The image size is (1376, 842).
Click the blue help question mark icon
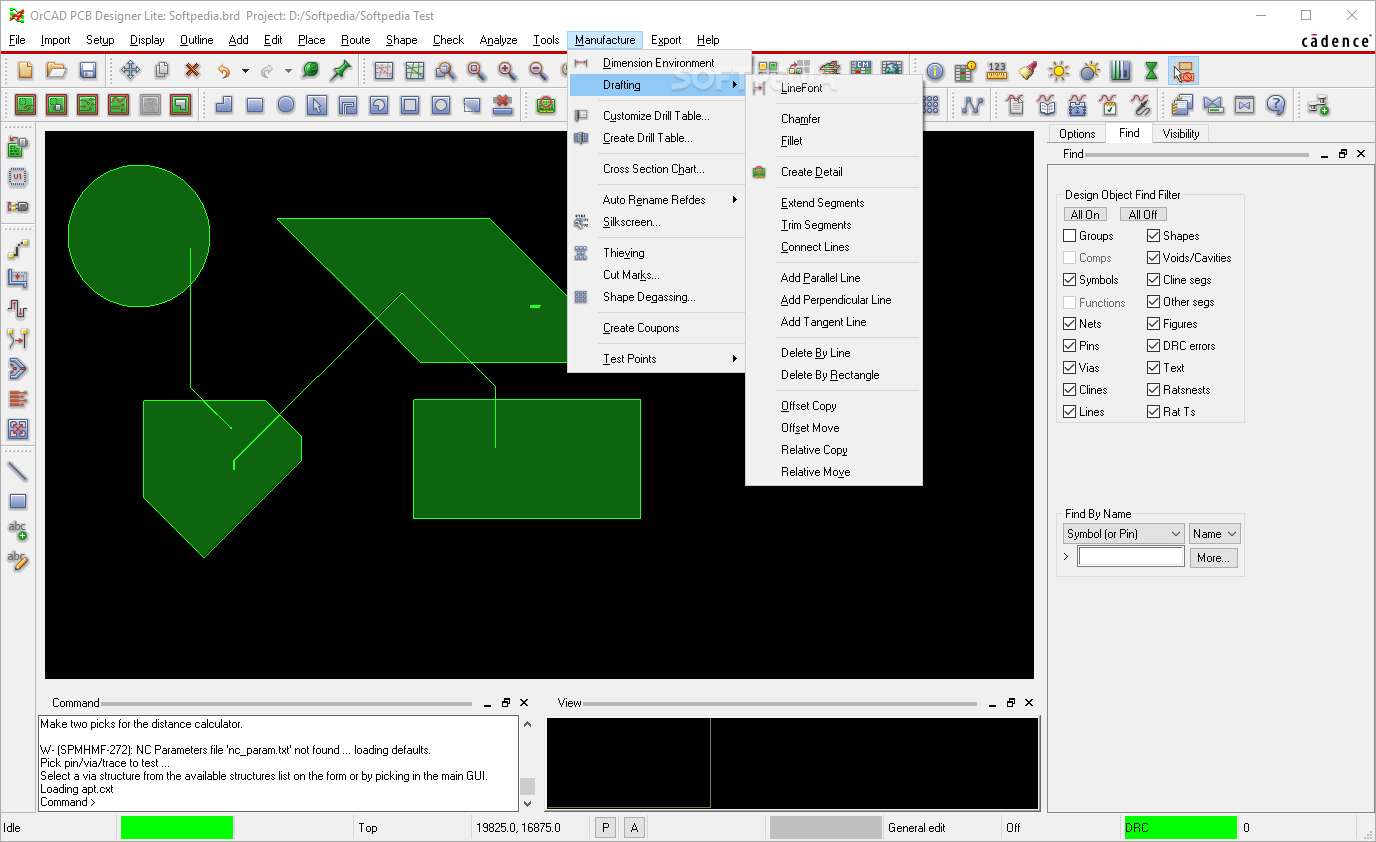1275,104
